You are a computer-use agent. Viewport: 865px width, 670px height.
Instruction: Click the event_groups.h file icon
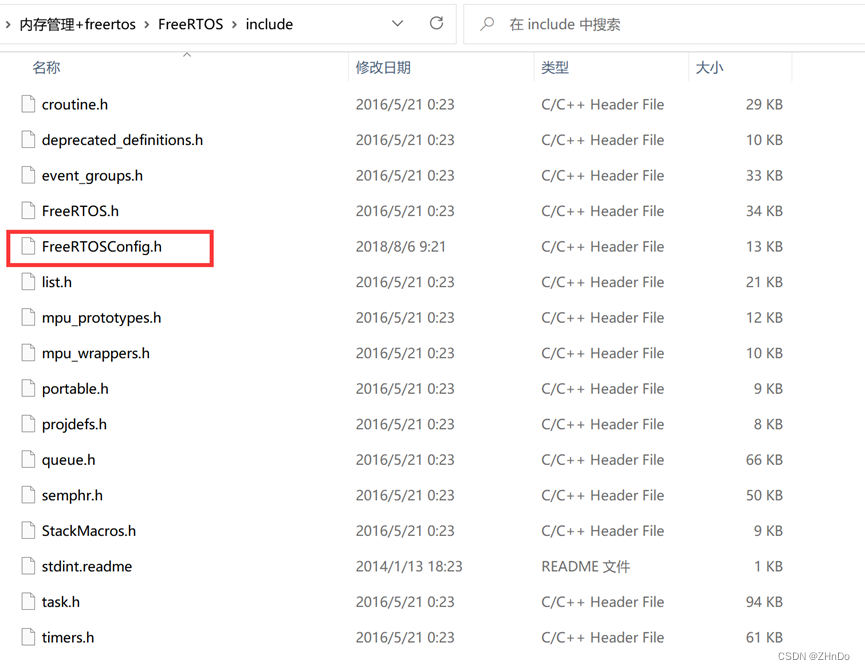coord(28,175)
